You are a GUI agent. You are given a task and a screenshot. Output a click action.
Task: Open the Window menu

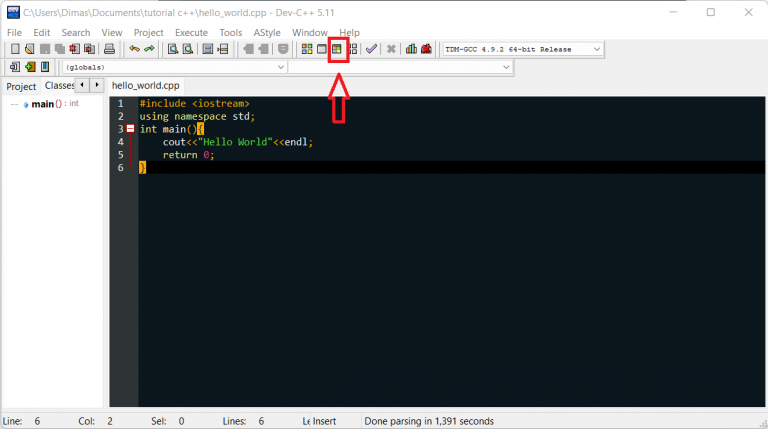pos(310,32)
